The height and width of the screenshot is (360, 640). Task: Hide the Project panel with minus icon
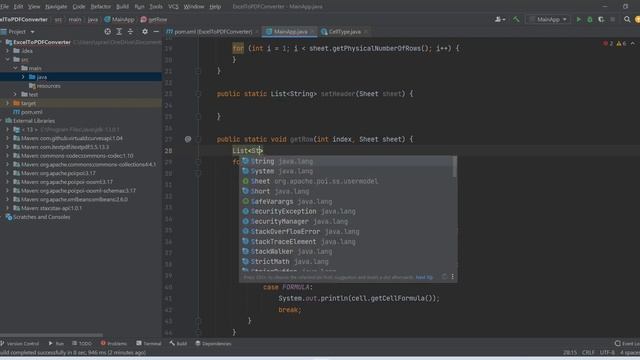point(156,31)
